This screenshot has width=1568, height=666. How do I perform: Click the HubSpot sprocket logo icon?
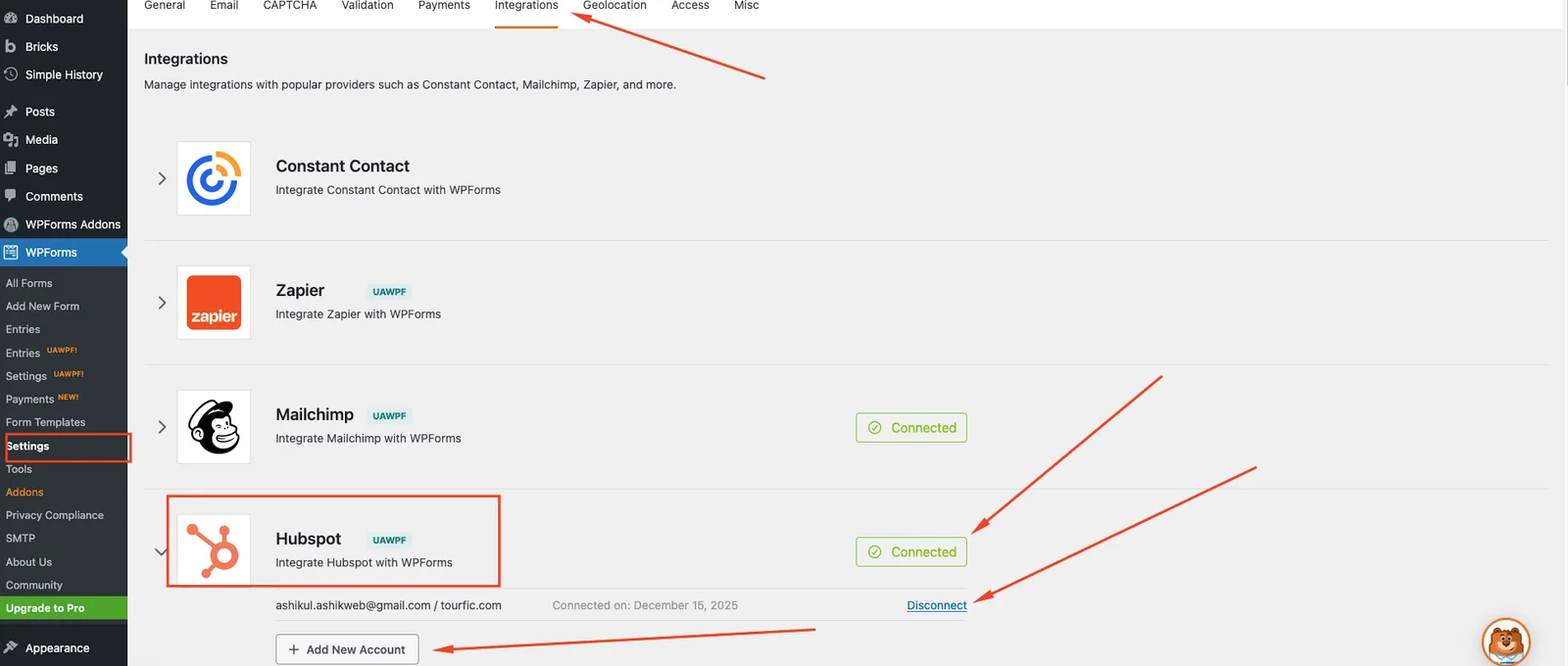pos(214,550)
